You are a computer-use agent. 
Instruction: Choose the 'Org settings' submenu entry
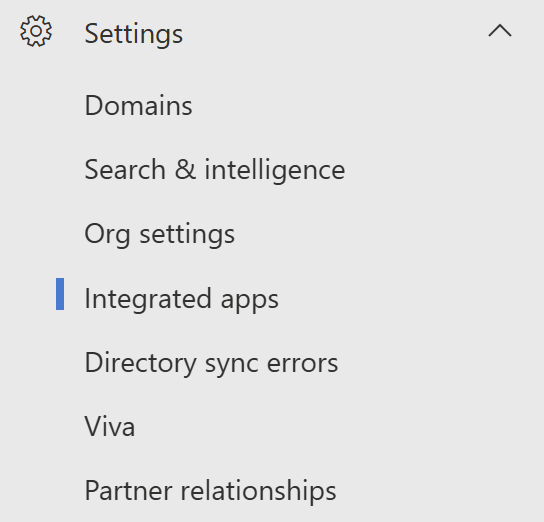coord(160,234)
